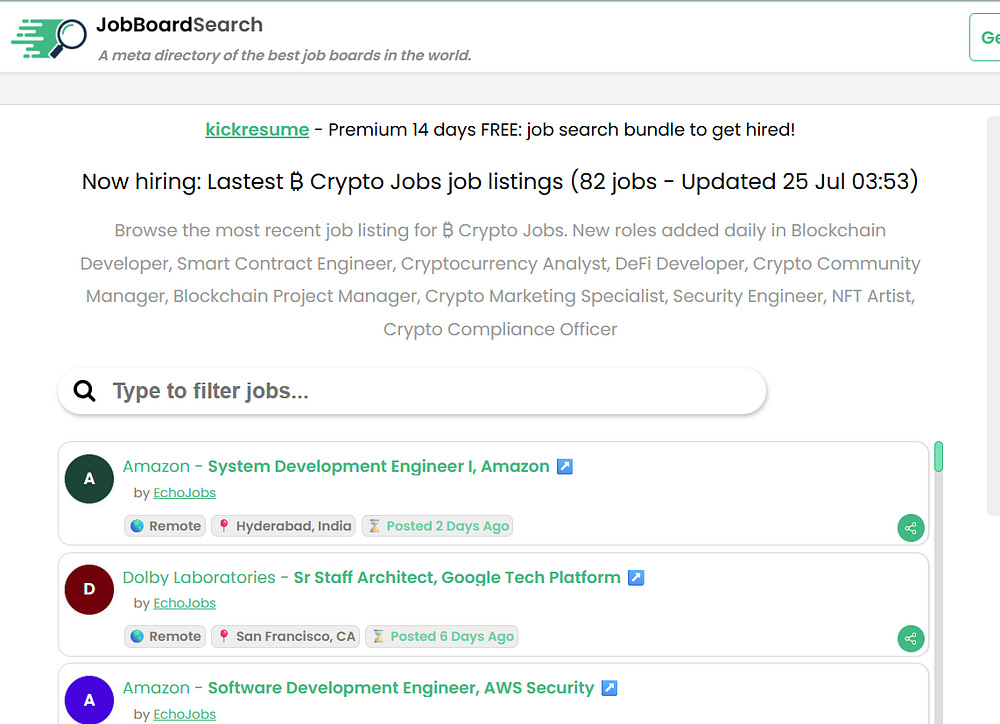Click the dark green Amazon avatar circle

click(89, 479)
